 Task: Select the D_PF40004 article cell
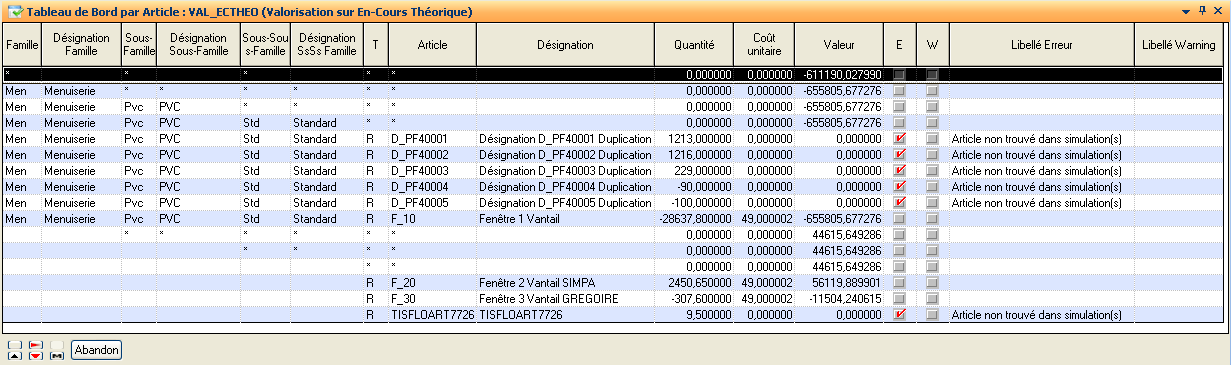[x=432, y=187]
